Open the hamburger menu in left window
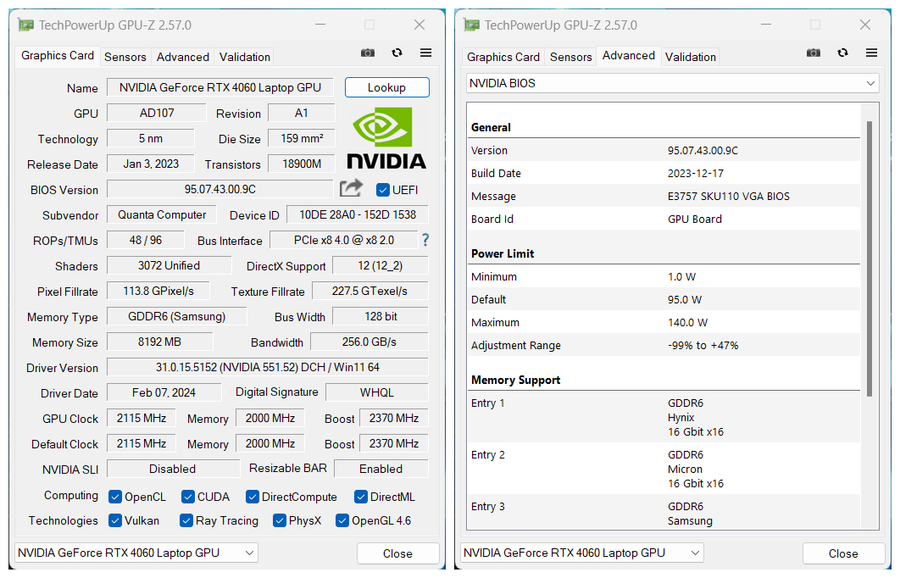Screen dimensions: 900x578 [x=426, y=53]
